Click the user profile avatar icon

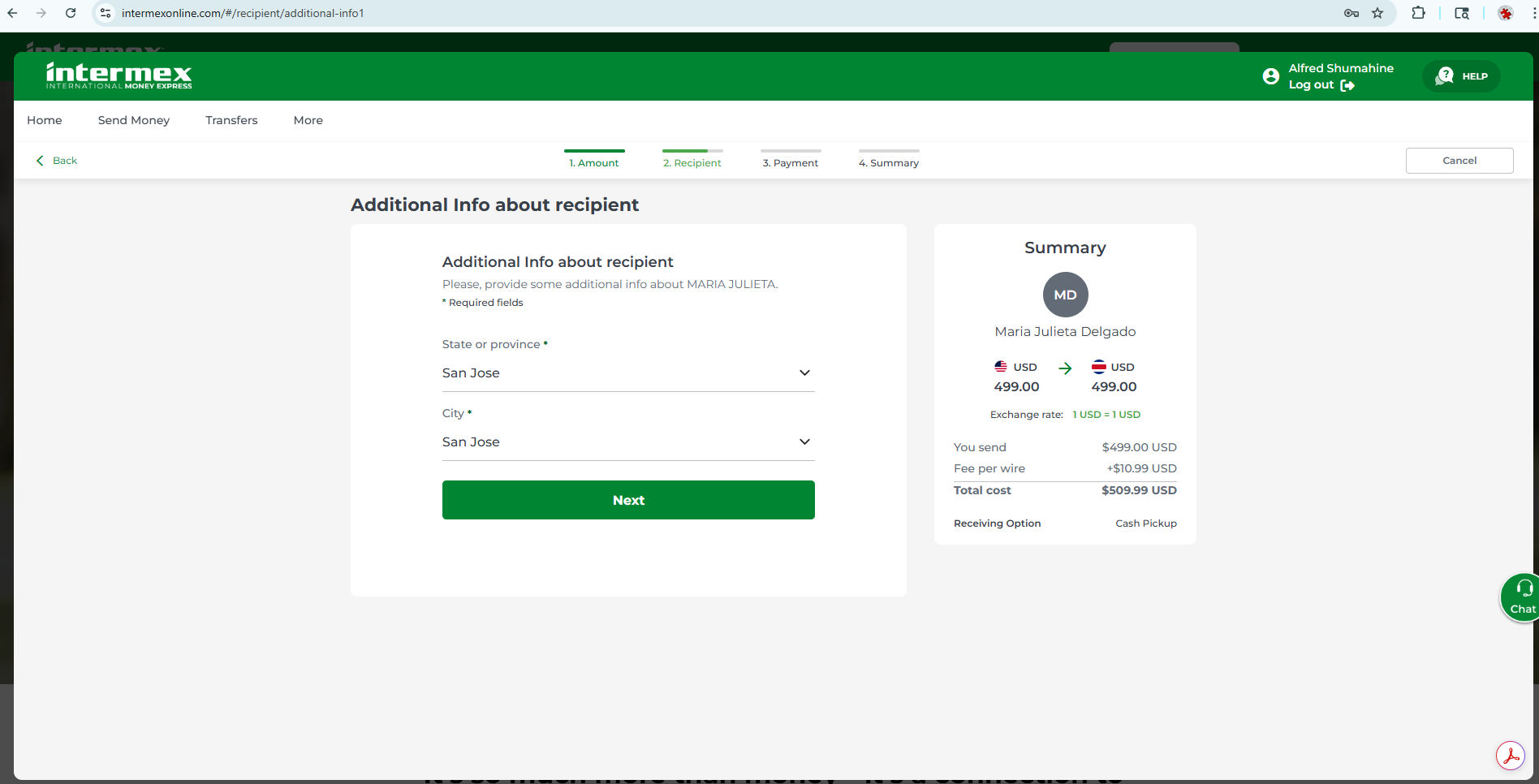coord(1270,76)
